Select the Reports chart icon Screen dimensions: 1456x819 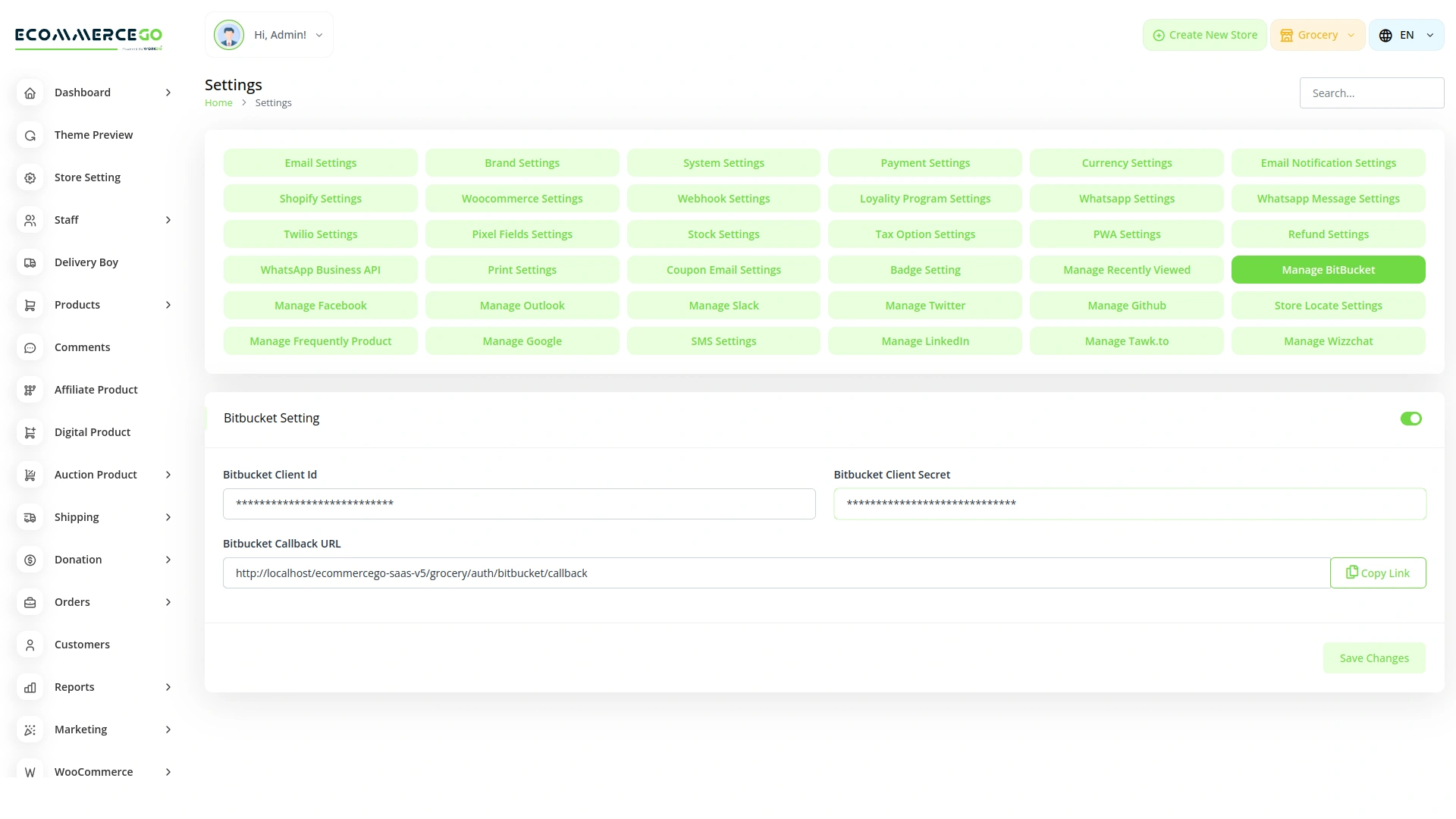point(30,687)
